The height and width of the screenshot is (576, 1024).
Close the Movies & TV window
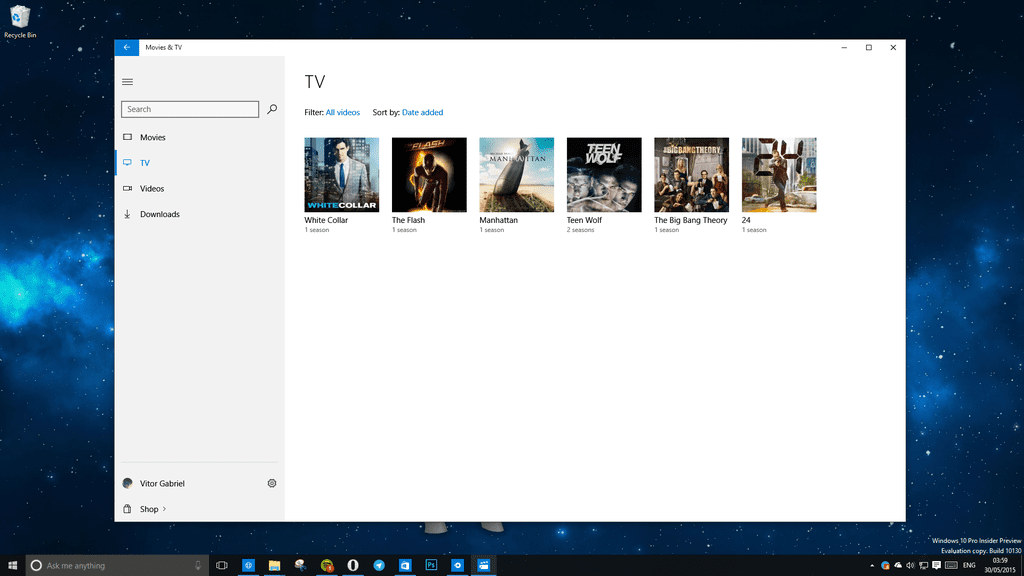[893, 48]
